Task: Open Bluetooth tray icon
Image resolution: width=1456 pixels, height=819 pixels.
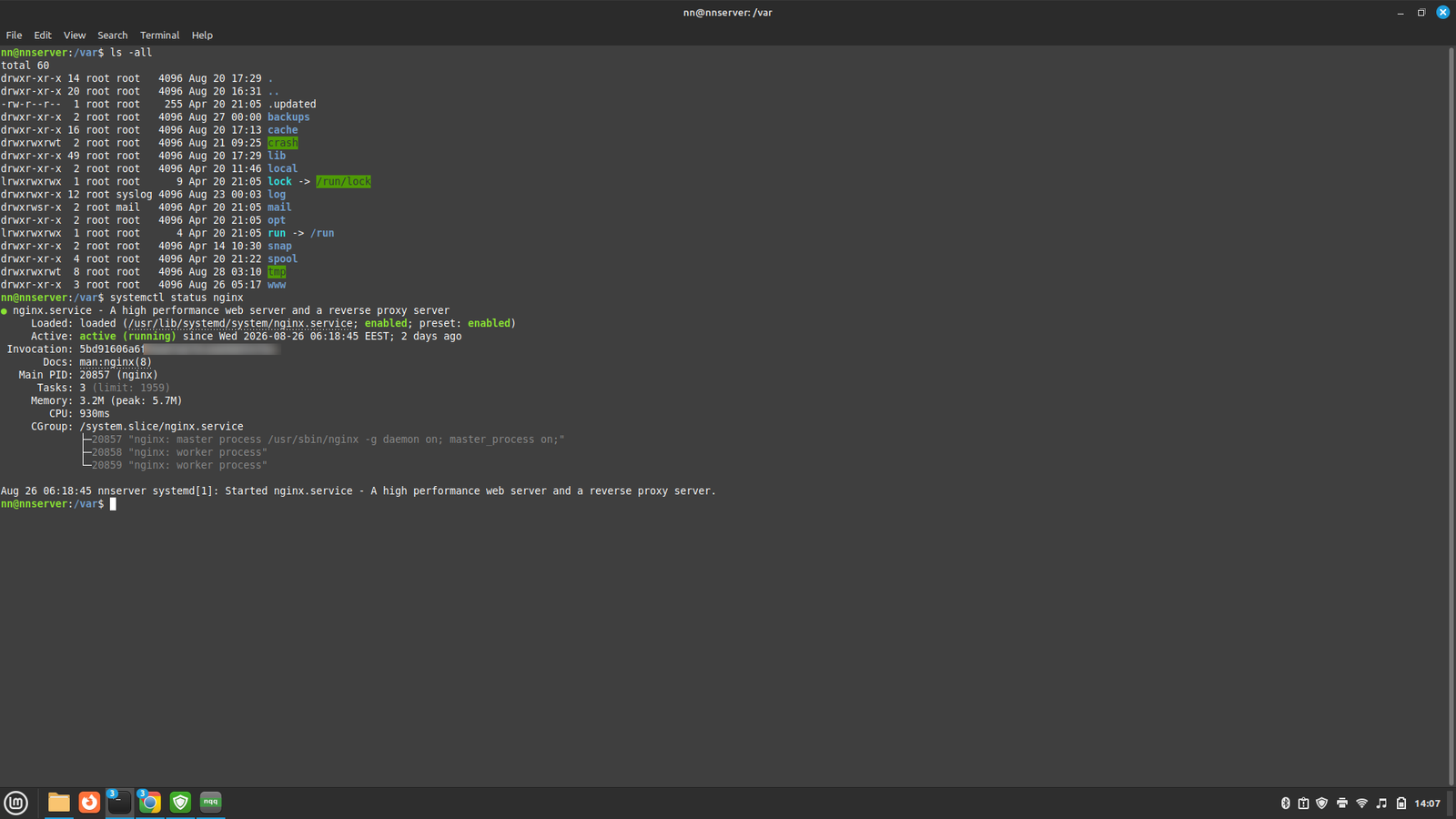Action: (1286, 803)
